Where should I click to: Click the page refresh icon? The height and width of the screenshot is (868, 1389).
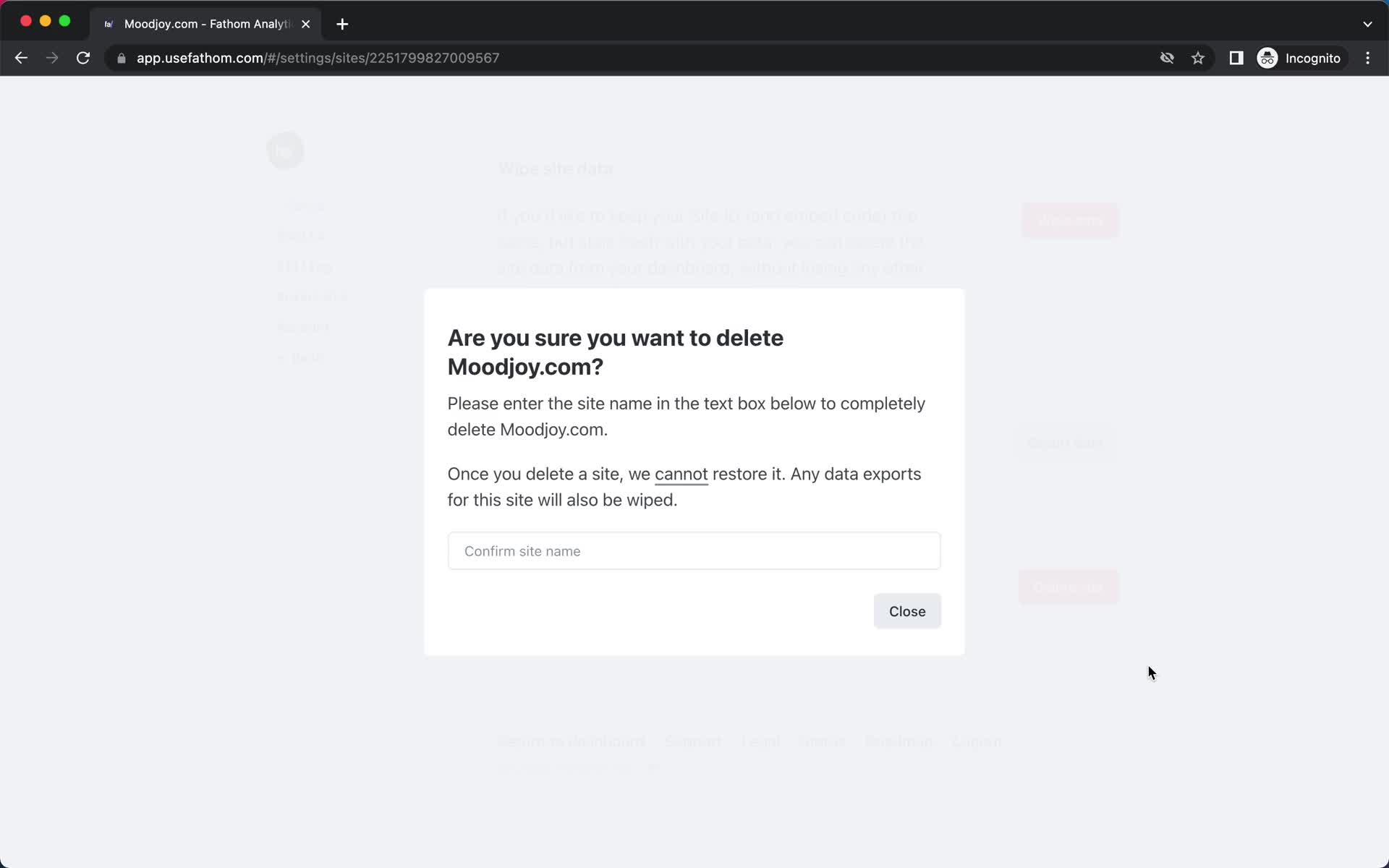pyautogui.click(x=84, y=58)
